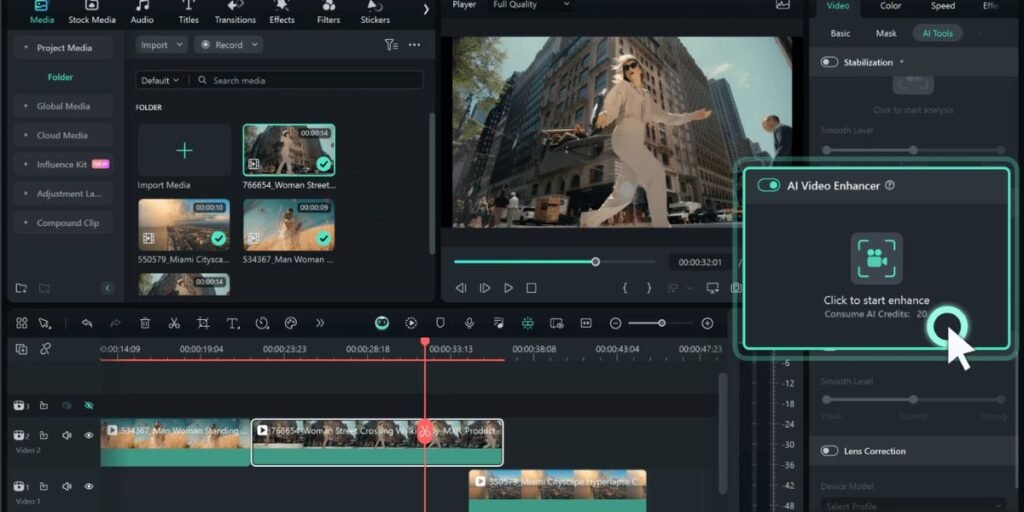Image resolution: width=1024 pixels, height=512 pixels.
Task: Click the render preview dotted-circle icon
Action: (x=411, y=323)
